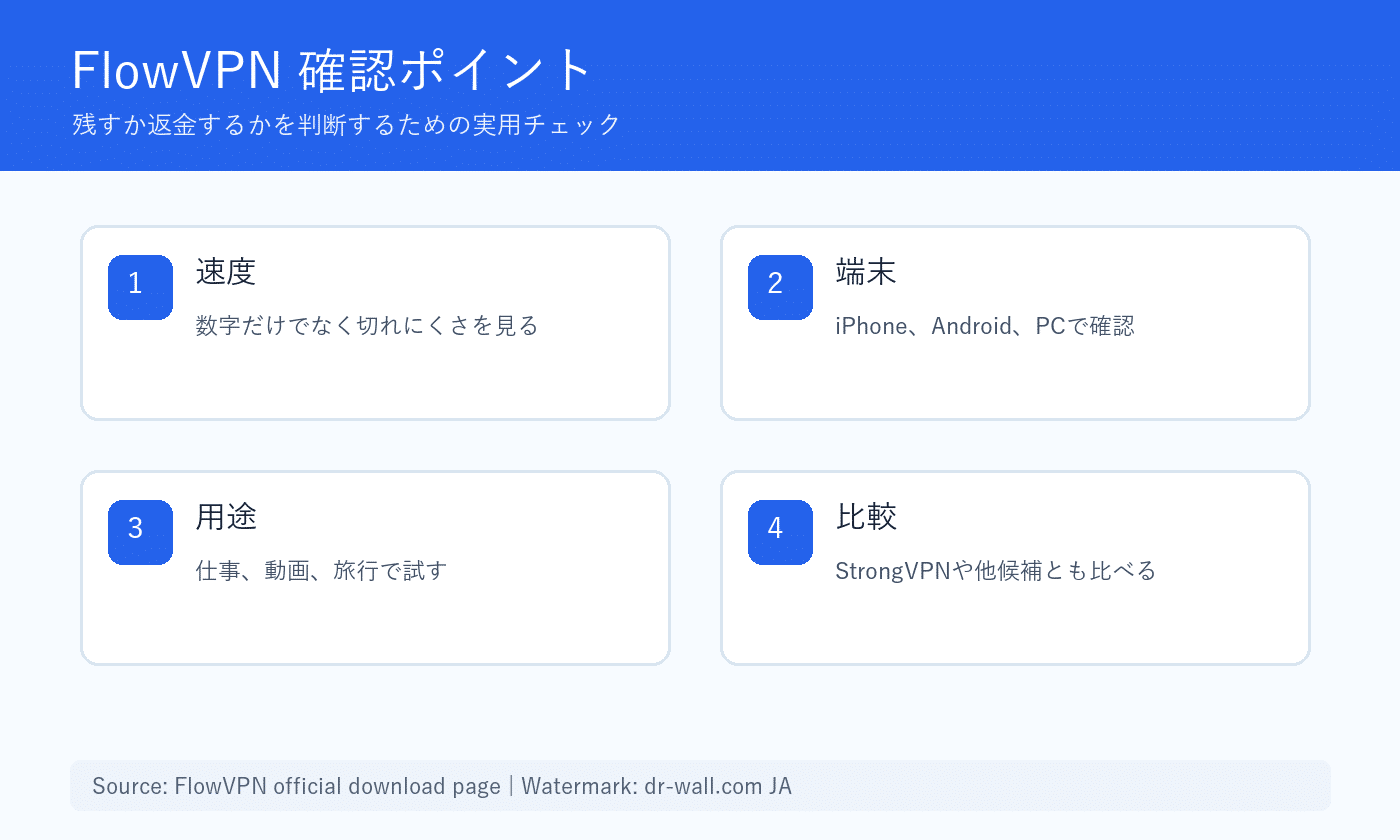Image resolution: width=1400 pixels, height=840 pixels.
Task: Click the 端末 card title
Action: click(866, 272)
